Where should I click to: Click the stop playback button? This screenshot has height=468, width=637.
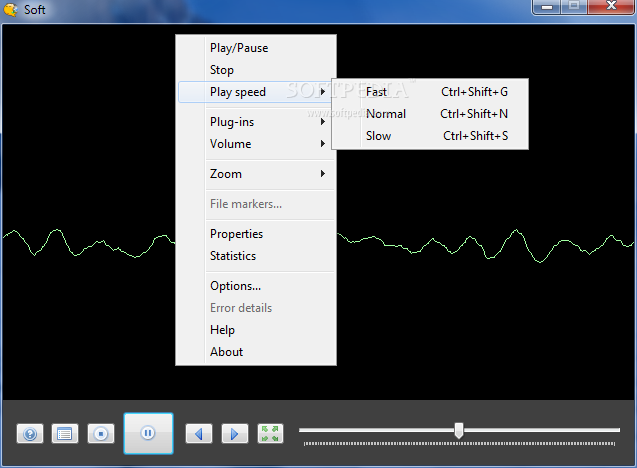point(101,433)
